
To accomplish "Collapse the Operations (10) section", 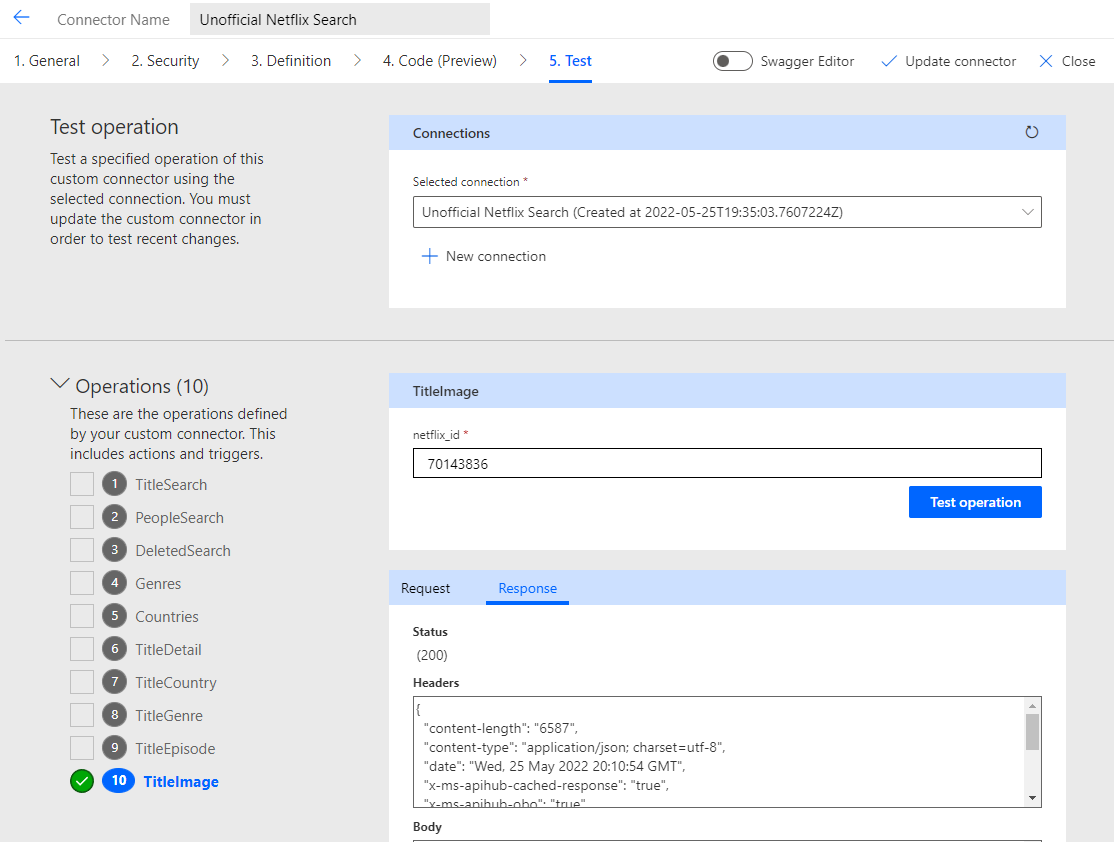I will point(60,384).
